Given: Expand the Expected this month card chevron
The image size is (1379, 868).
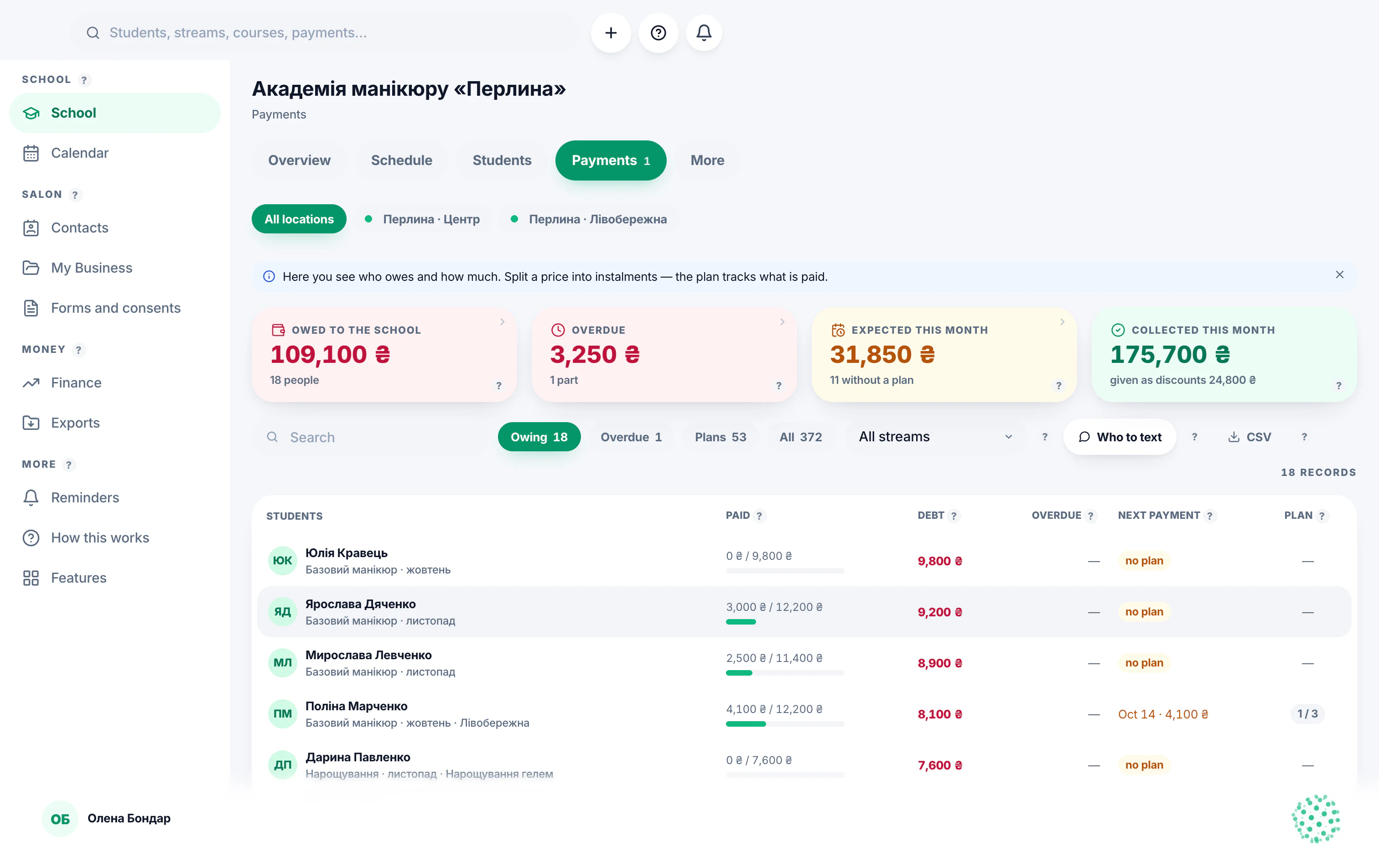Looking at the screenshot, I should click(x=1063, y=322).
